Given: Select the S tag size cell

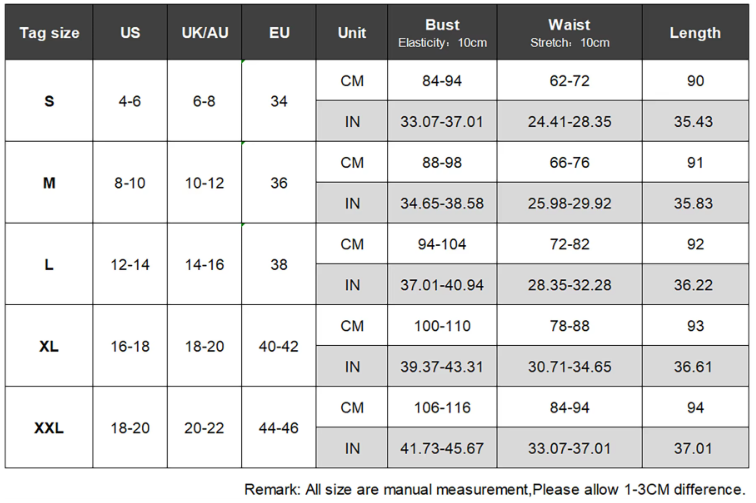Looking at the screenshot, I should (49, 101).
